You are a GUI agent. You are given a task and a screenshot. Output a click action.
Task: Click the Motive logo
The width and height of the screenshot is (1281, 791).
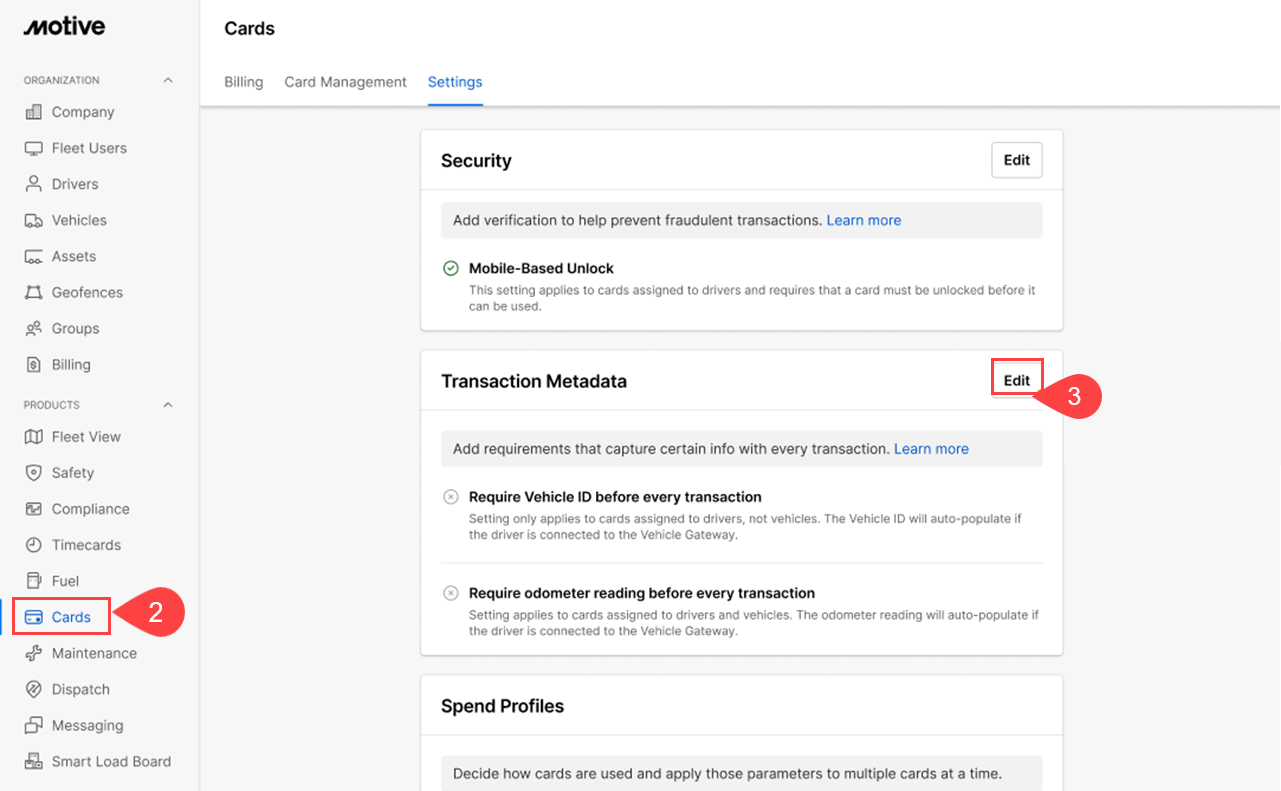(64, 27)
